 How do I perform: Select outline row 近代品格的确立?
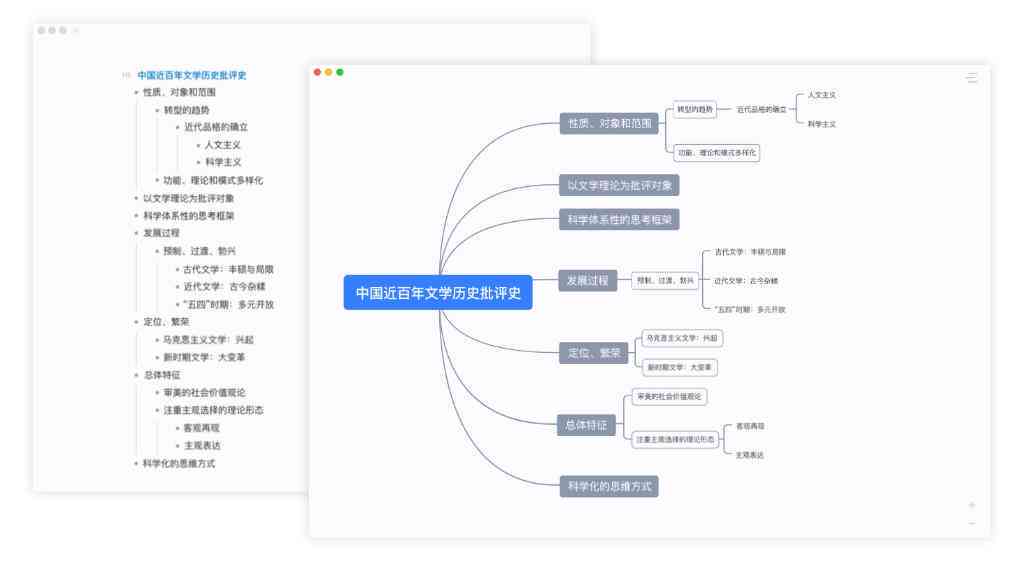[x=216, y=127]
